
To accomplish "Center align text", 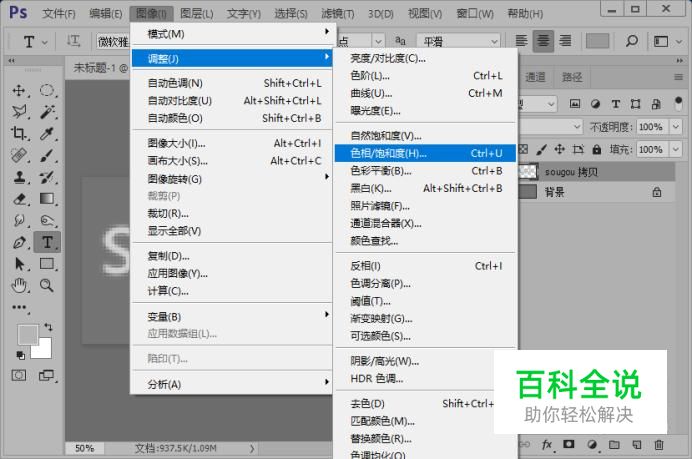I will click(x=543, y=41).
